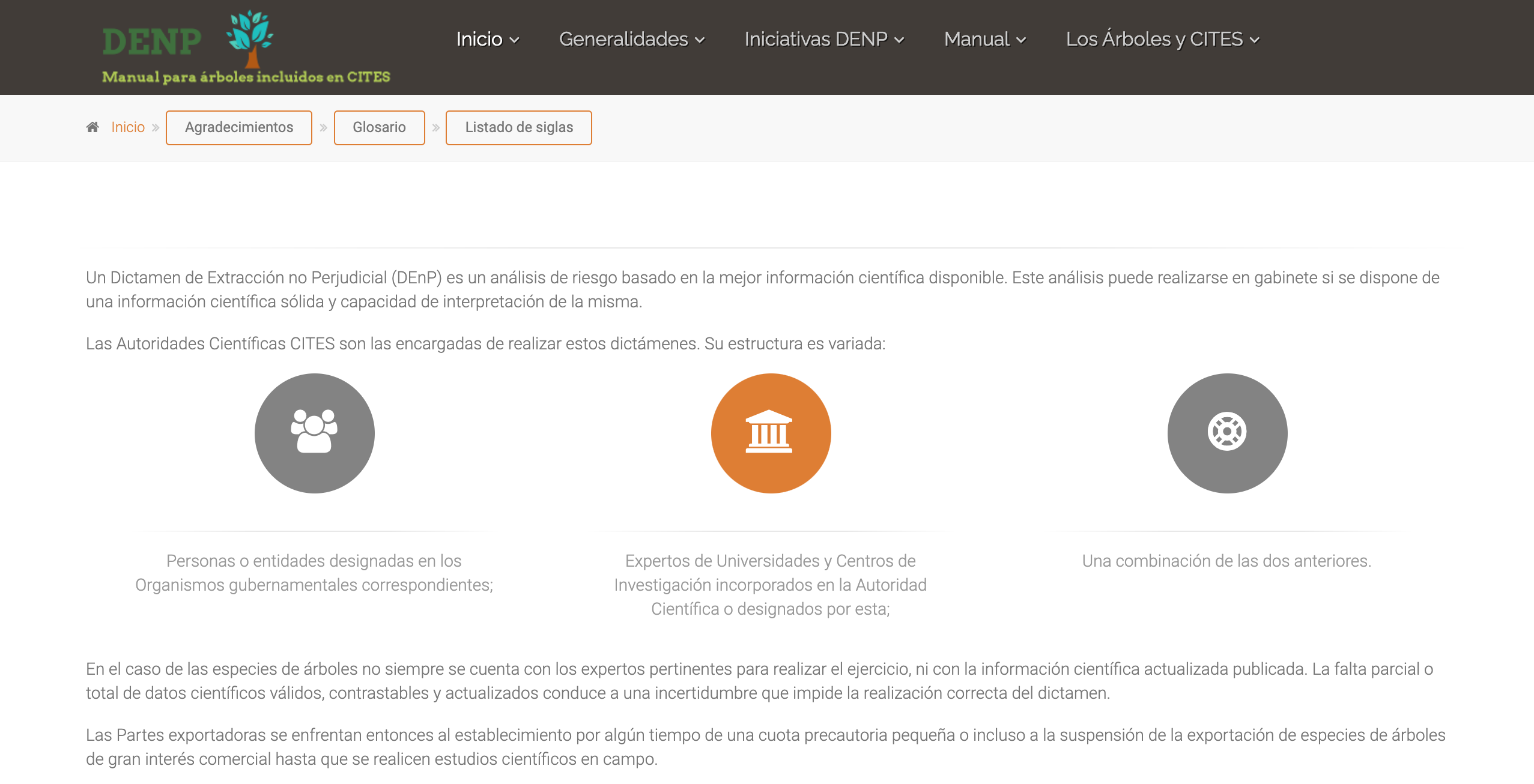This screenshot has height=784, width=1534.
Task: Expand chevron beside Los Árboles y CITES
Action: [x=1255, y=40]
